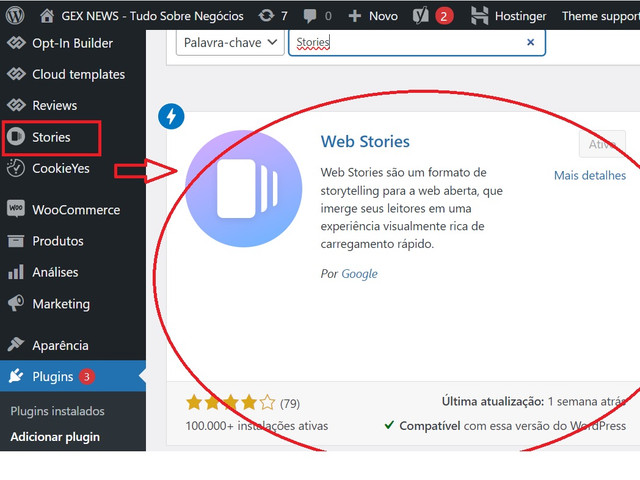The image size is (640, 480).
Task: Open Aparência menu item
Action: tap(60, 345)
